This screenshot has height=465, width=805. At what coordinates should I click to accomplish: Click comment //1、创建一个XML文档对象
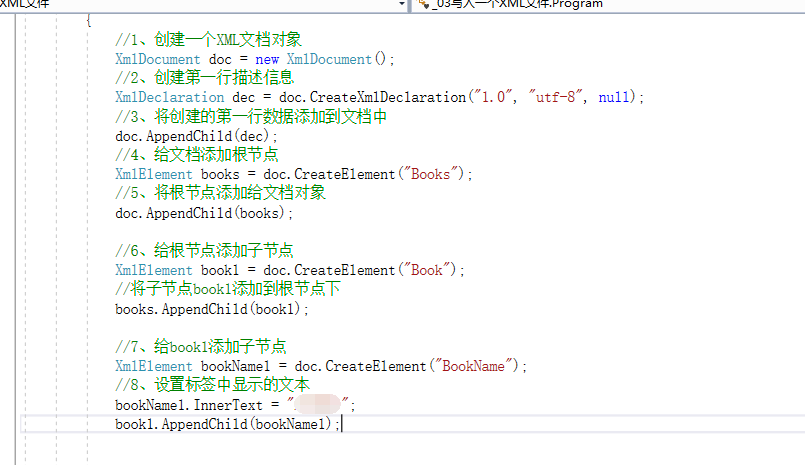pos(208,40)
